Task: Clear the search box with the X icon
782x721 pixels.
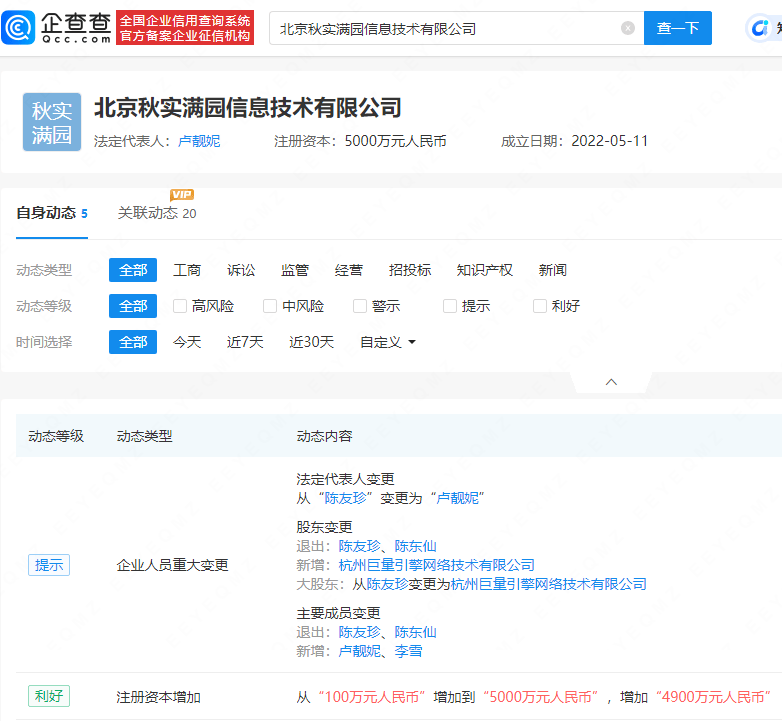Action: coord(628,28)
